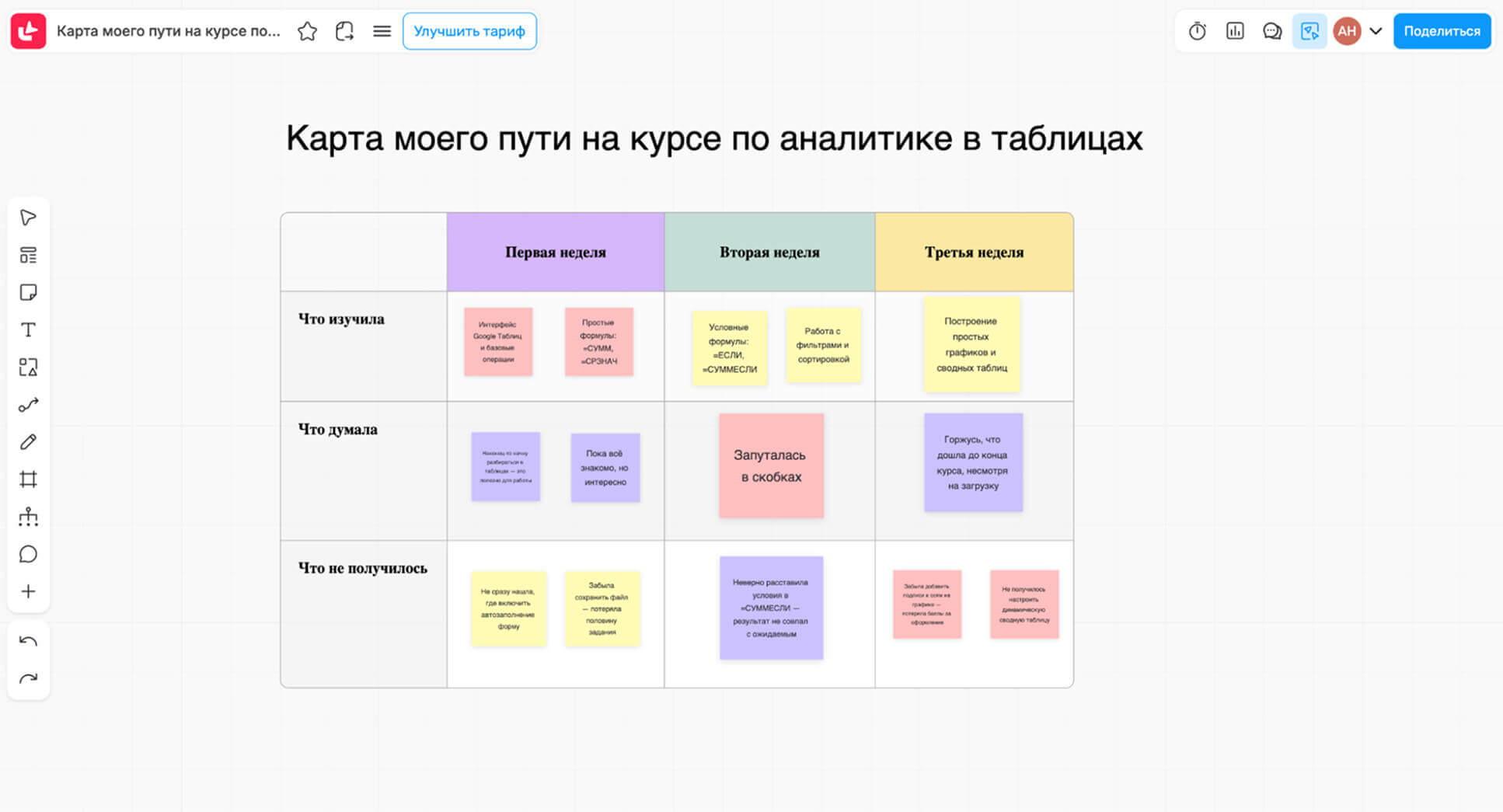
Task: Open the shapes tool
Action: coord(28,367)
